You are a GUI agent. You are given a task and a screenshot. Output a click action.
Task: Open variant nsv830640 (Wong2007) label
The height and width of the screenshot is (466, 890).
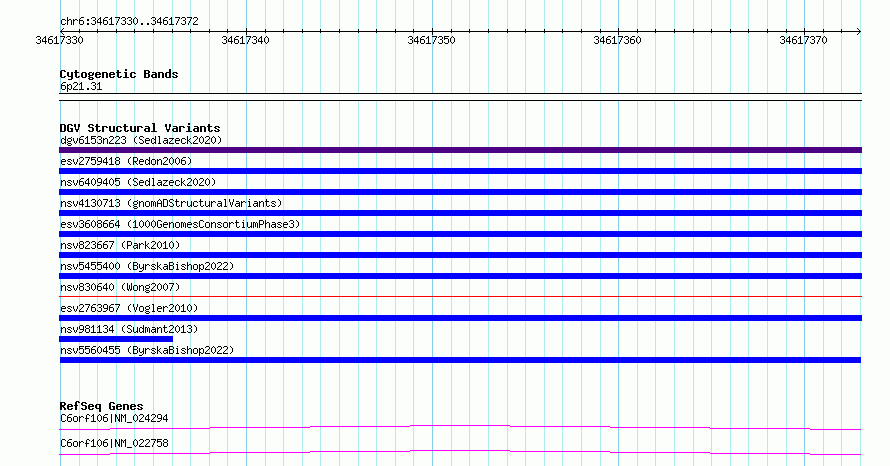tap(120, 287)
